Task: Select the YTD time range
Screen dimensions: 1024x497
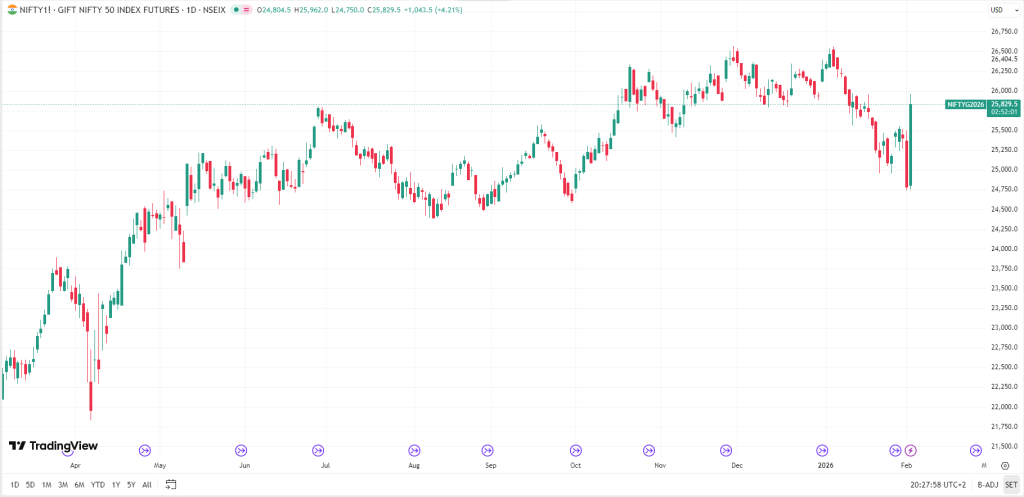Action: pos(97,485)
